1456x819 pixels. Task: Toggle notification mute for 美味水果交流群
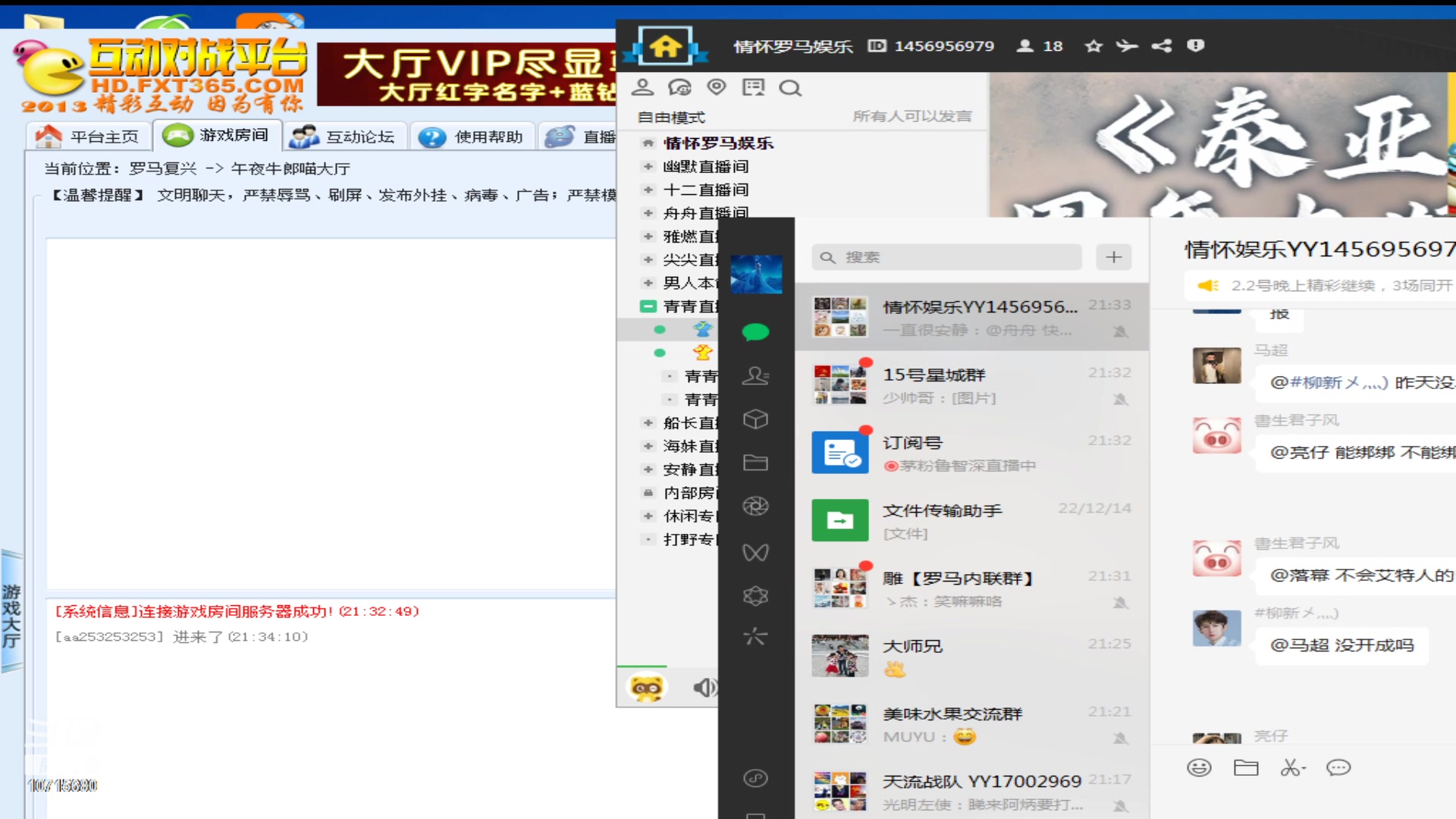point(1121,739)
